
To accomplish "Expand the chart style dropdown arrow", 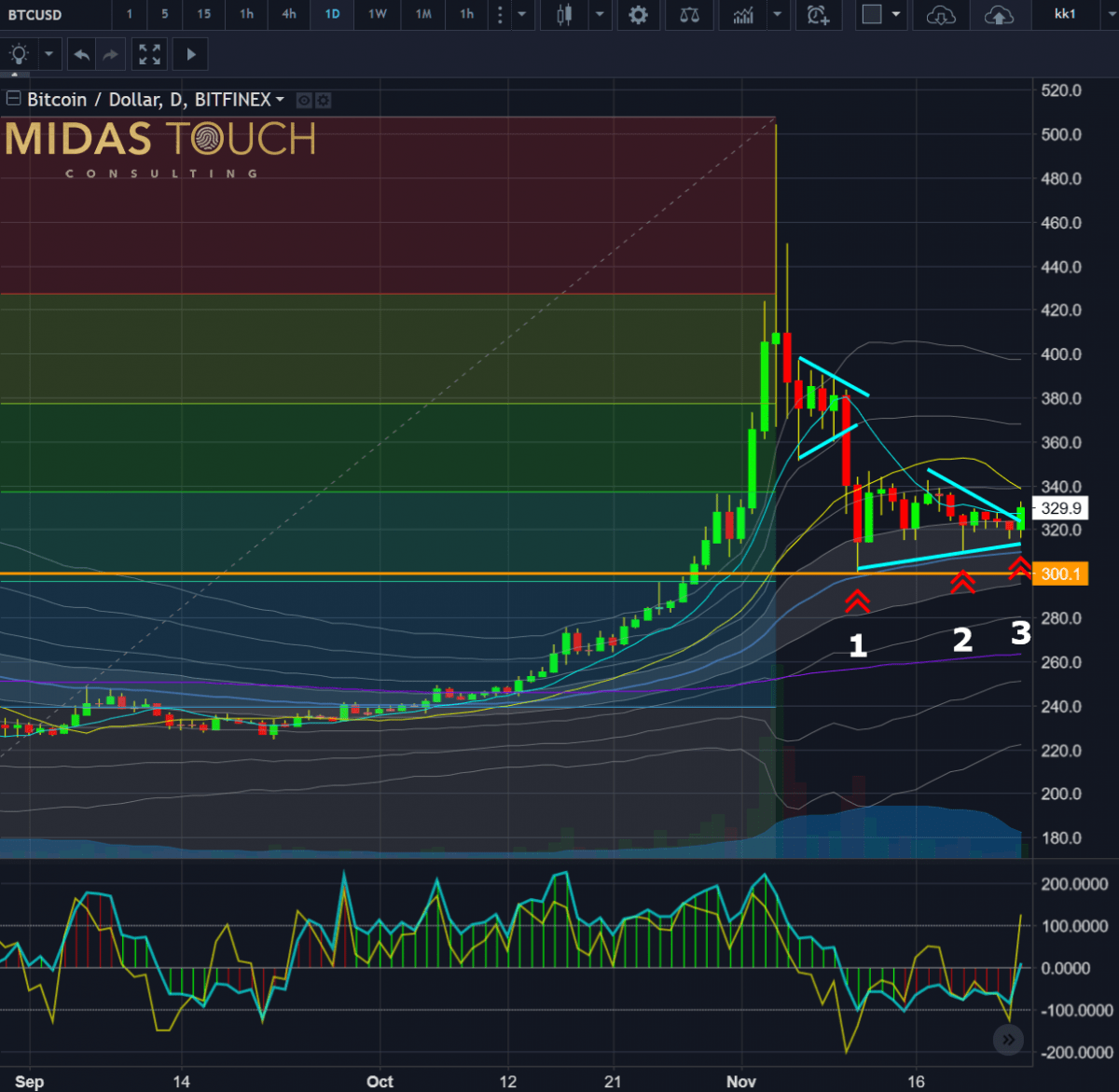I will tap(600, 15).
